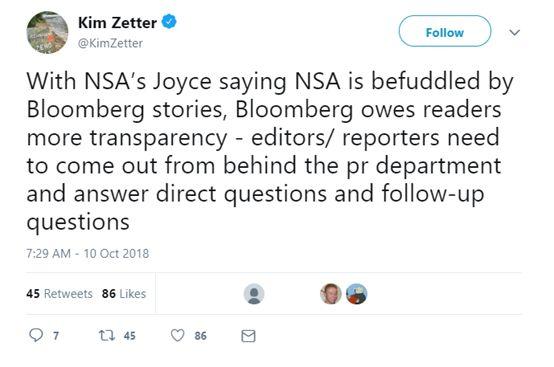
Task: Send via direct message envelope icon
Action: point(248,336)
